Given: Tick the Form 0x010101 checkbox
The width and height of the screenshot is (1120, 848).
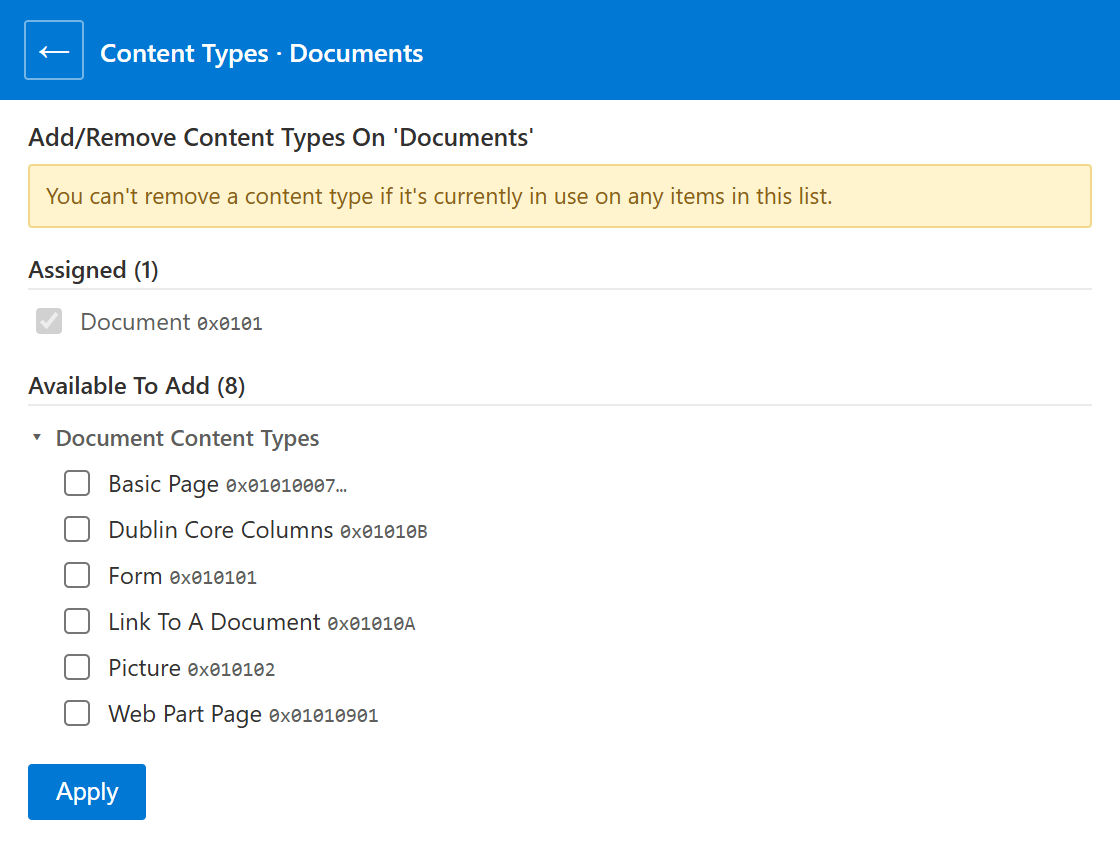Looking at the screenshot, I should [x=77, y=575].
